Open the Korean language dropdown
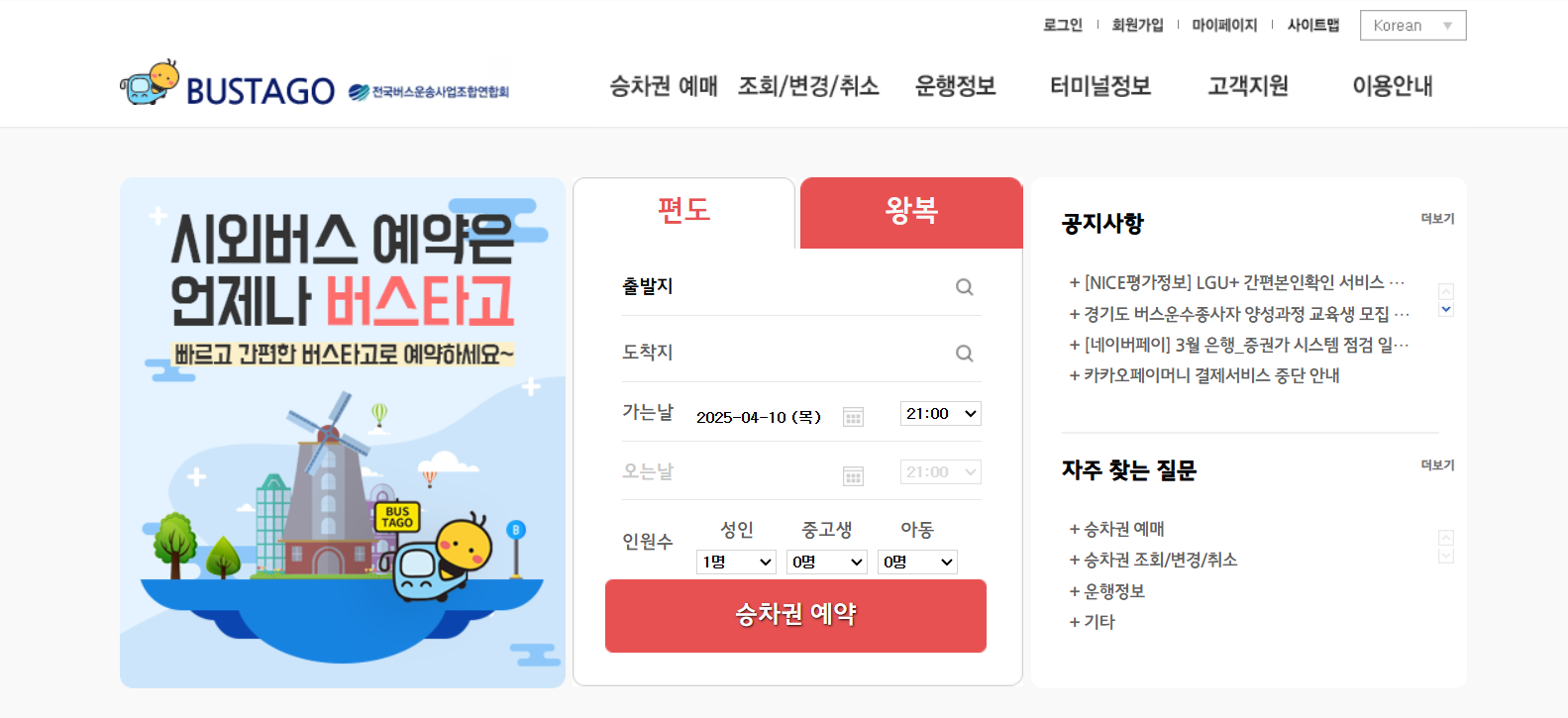The width and height of the screenshot is (1568, 718). [1412, 26]
